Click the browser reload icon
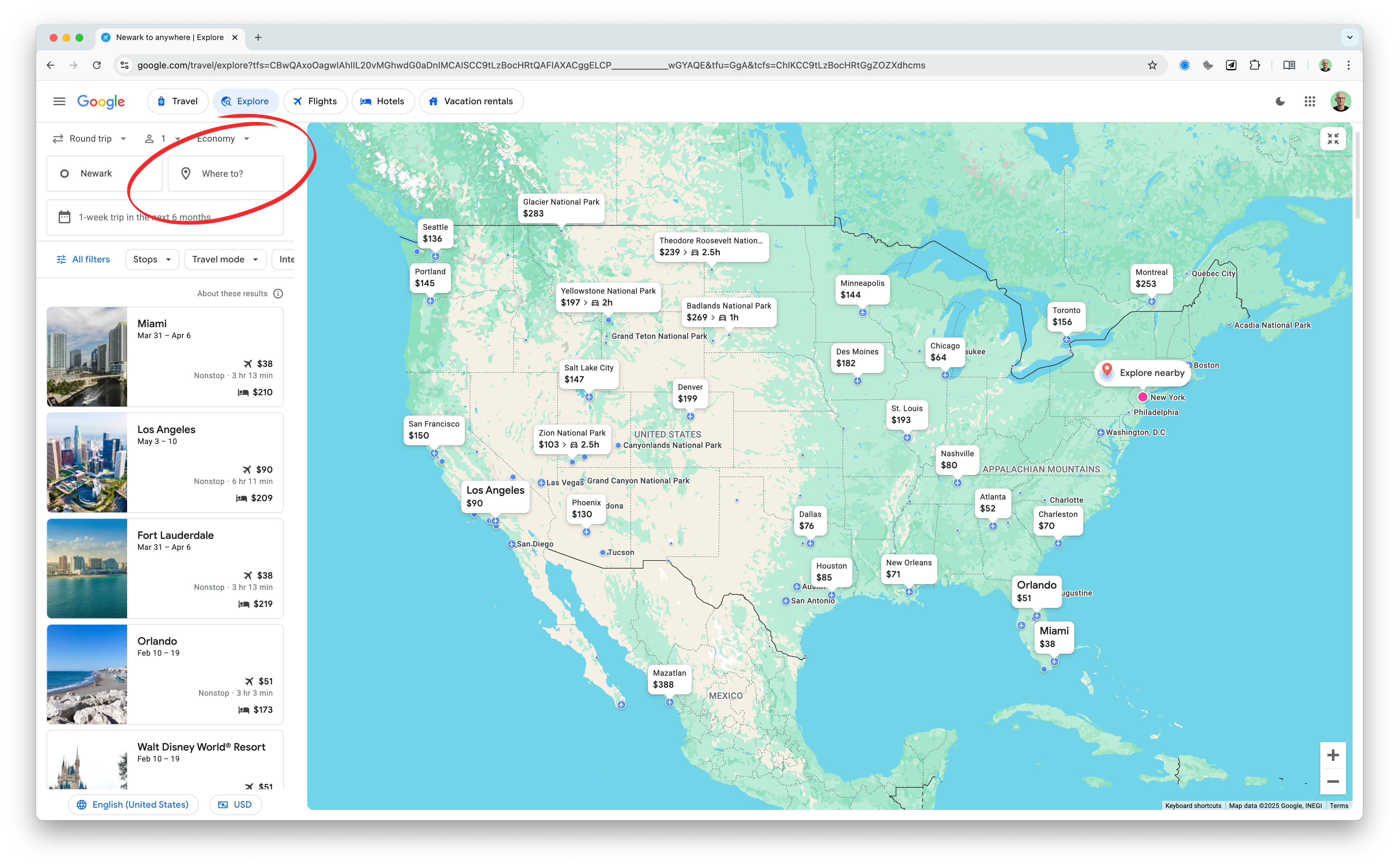Viewport: 1399px width, 868px height. 97,66
